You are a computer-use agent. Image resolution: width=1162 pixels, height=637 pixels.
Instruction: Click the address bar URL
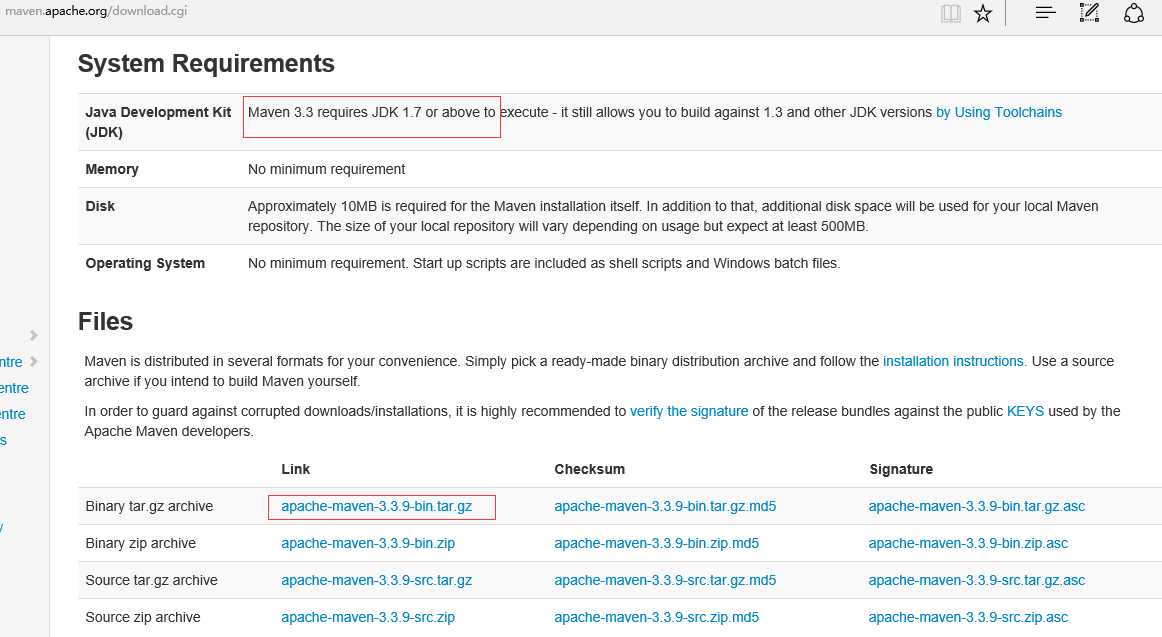point(96,11)
